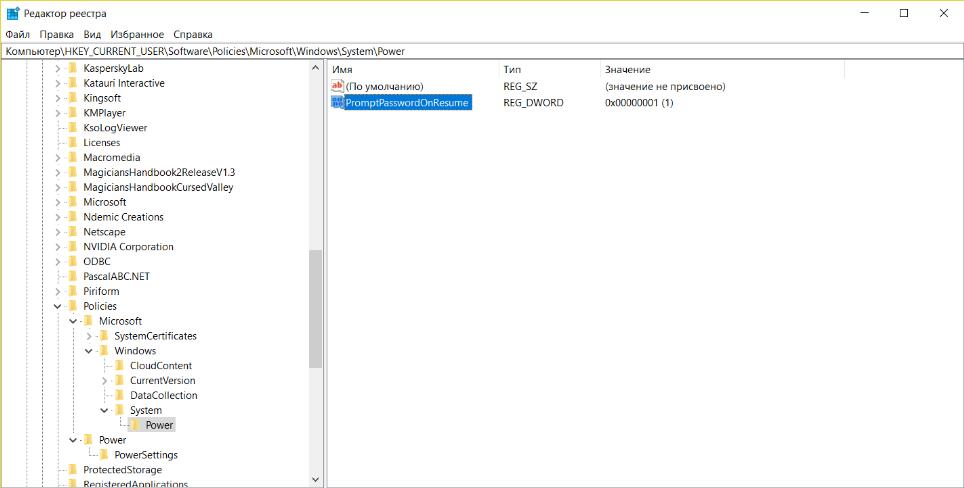Expand the Kingsoft key

coord(58,98)
